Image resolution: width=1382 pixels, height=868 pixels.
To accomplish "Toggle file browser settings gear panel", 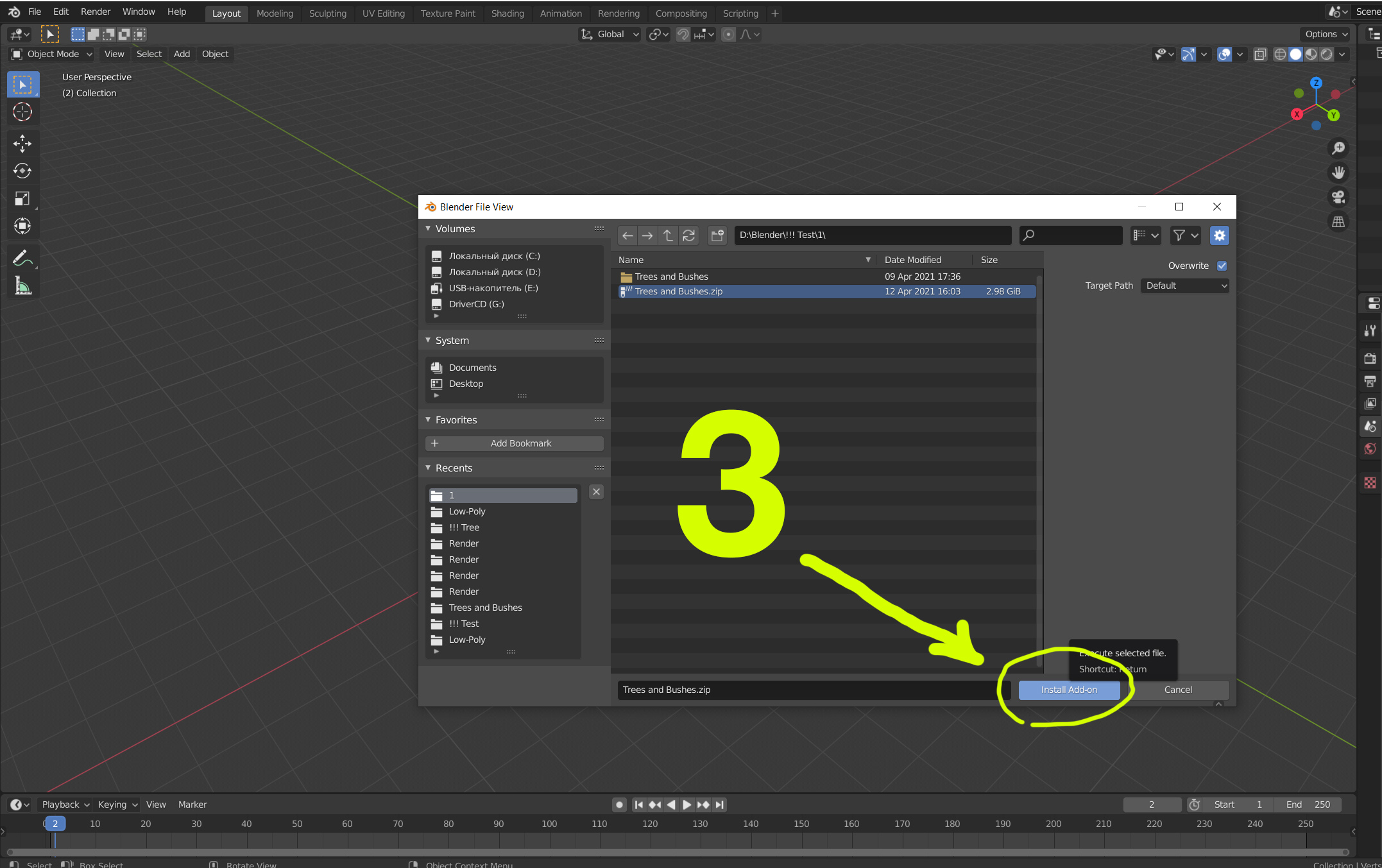I will 1219,235.
